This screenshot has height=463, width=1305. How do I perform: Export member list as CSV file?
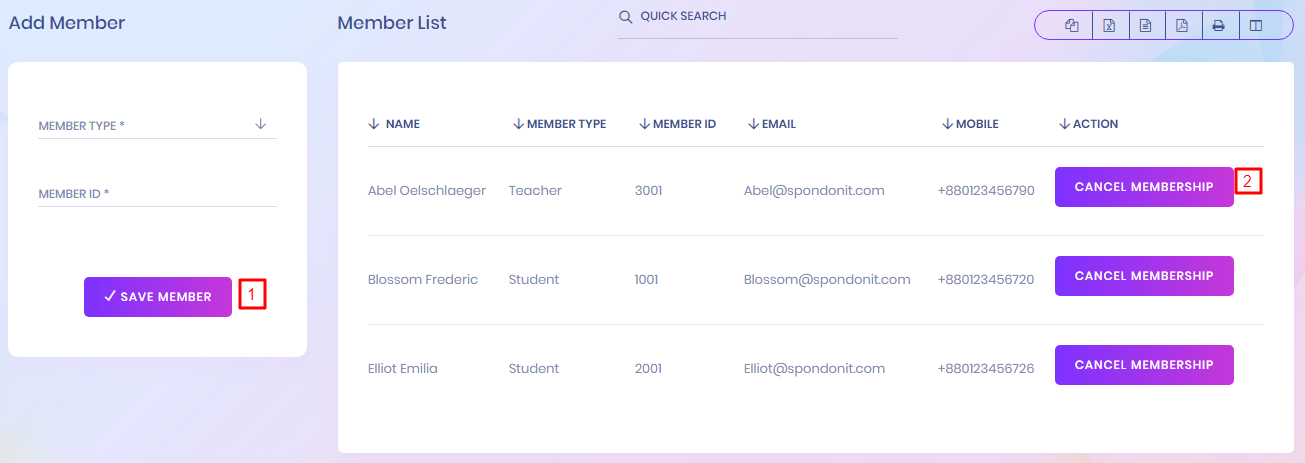[x=1145, y=26]
